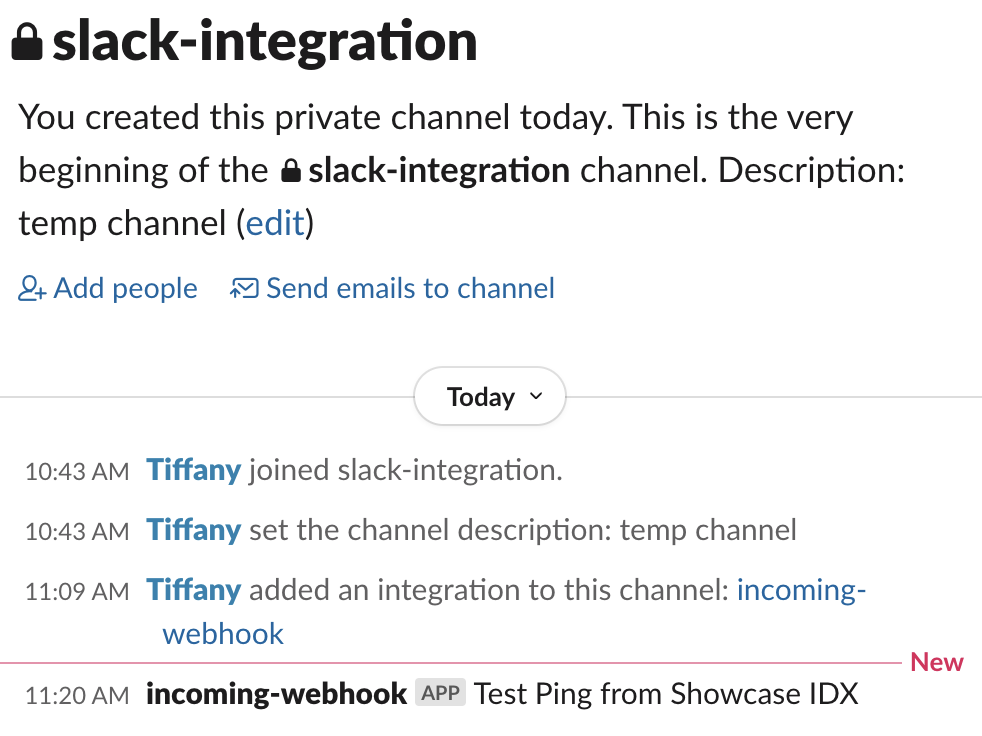
Task: Click the red New unread marker
Action: [937, 662]
